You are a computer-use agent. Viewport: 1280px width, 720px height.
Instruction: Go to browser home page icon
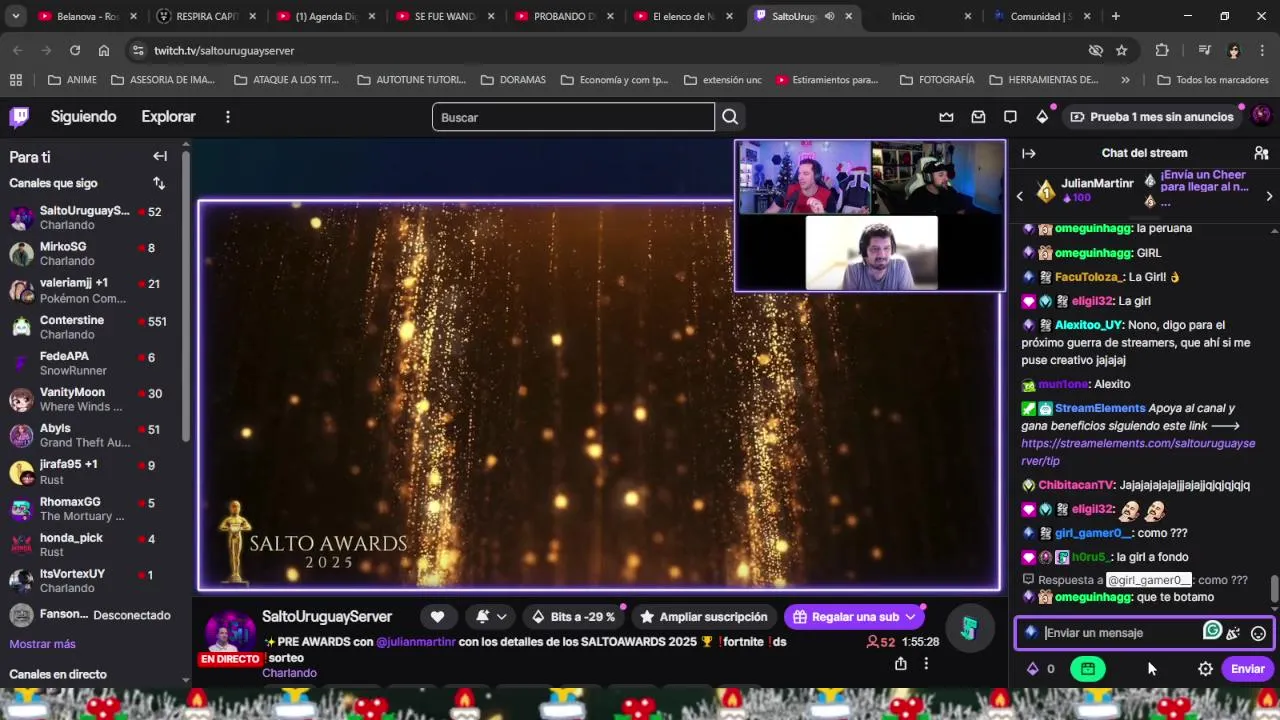click(x=104, y=50)
